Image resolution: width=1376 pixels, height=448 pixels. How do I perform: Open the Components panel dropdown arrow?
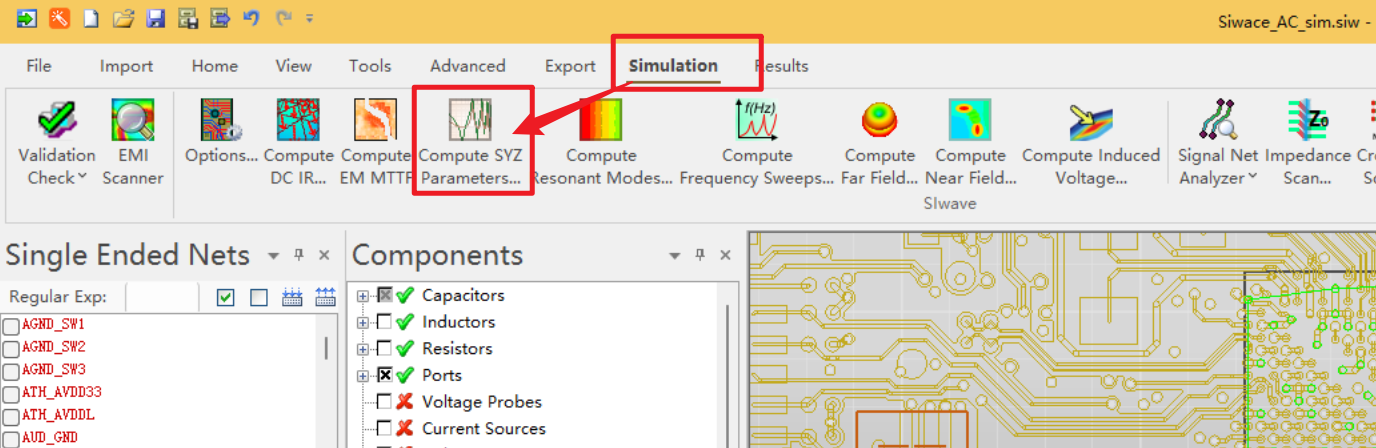674,256
